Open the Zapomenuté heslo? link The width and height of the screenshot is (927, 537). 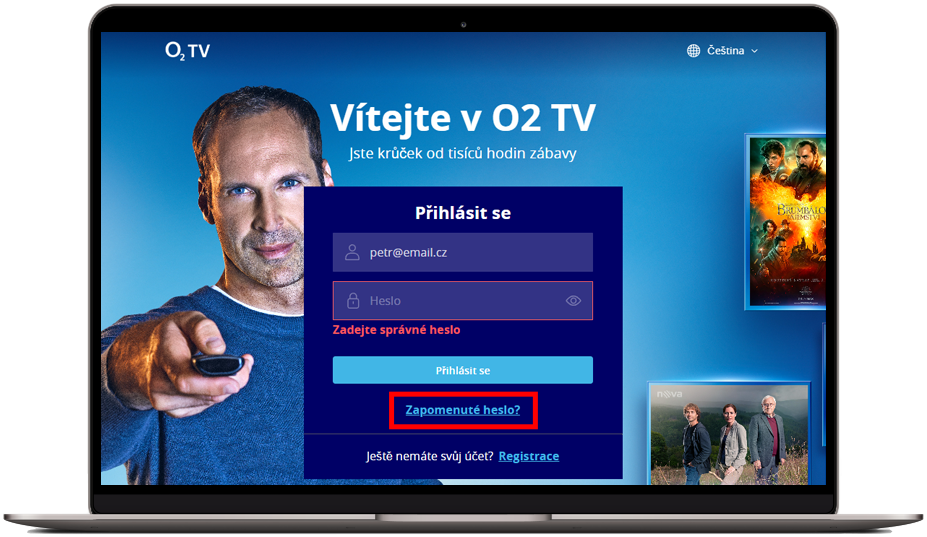point(463,410)
